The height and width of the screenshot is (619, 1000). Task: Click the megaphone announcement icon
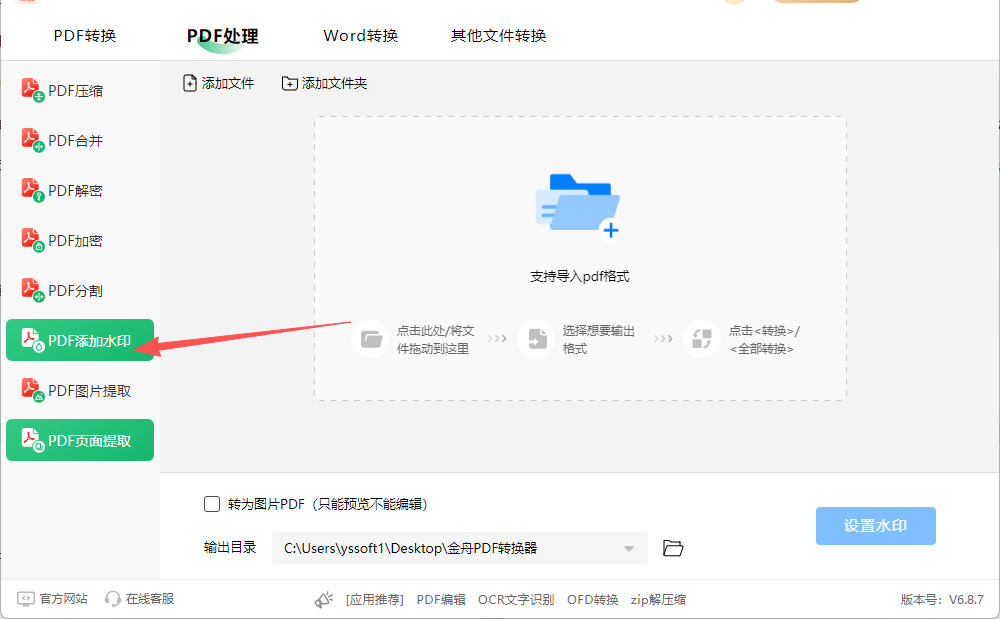pos(324,599)
